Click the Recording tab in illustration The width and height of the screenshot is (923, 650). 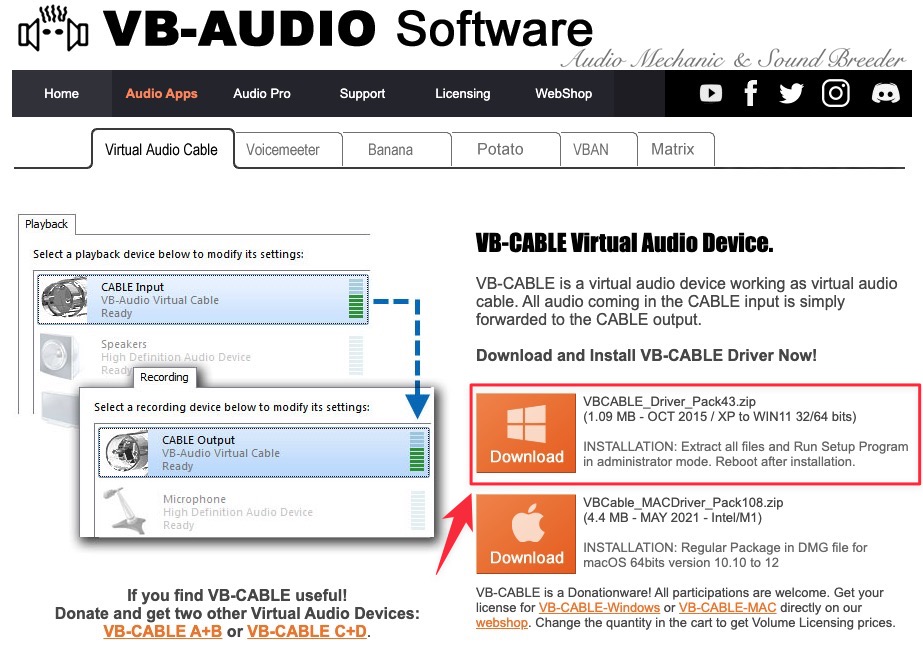click(x=164, y=377)
